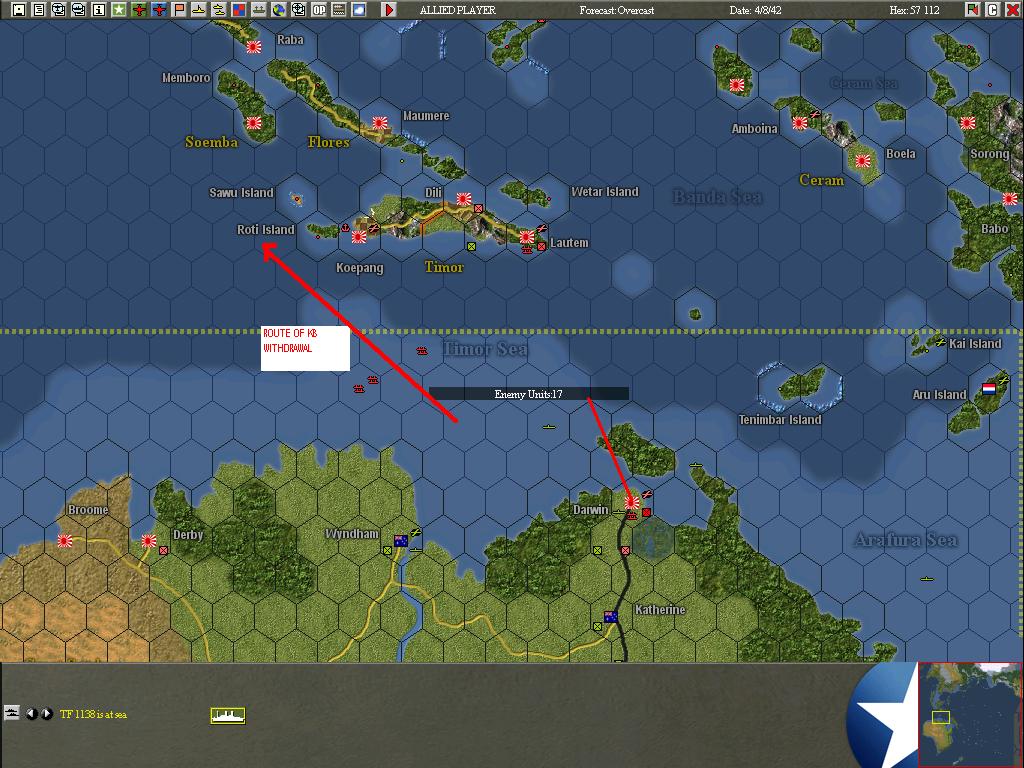Select the Australian flag at Katherine
This screenshot has width=1024, height=768.
tap(611, 616)
